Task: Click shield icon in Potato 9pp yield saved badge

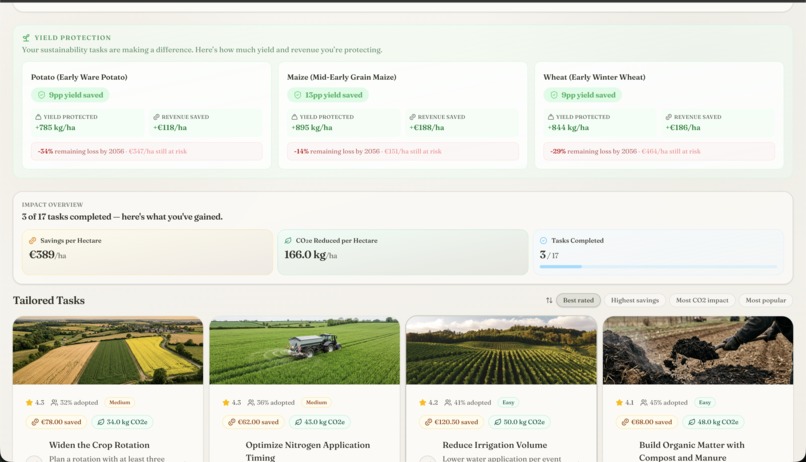Action: pos(42,95)
